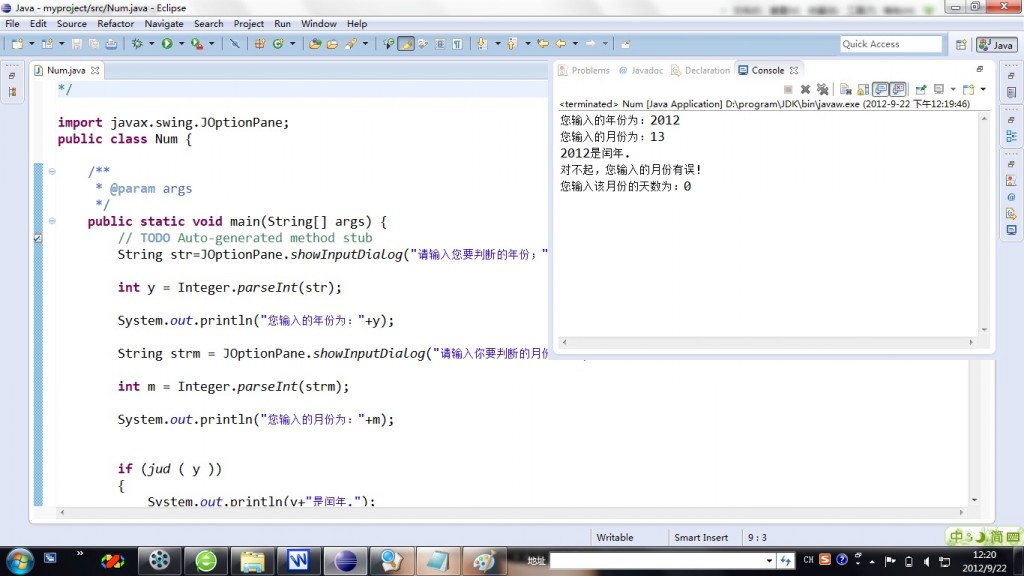Click the Search flashlight icon

pos(351,44)
